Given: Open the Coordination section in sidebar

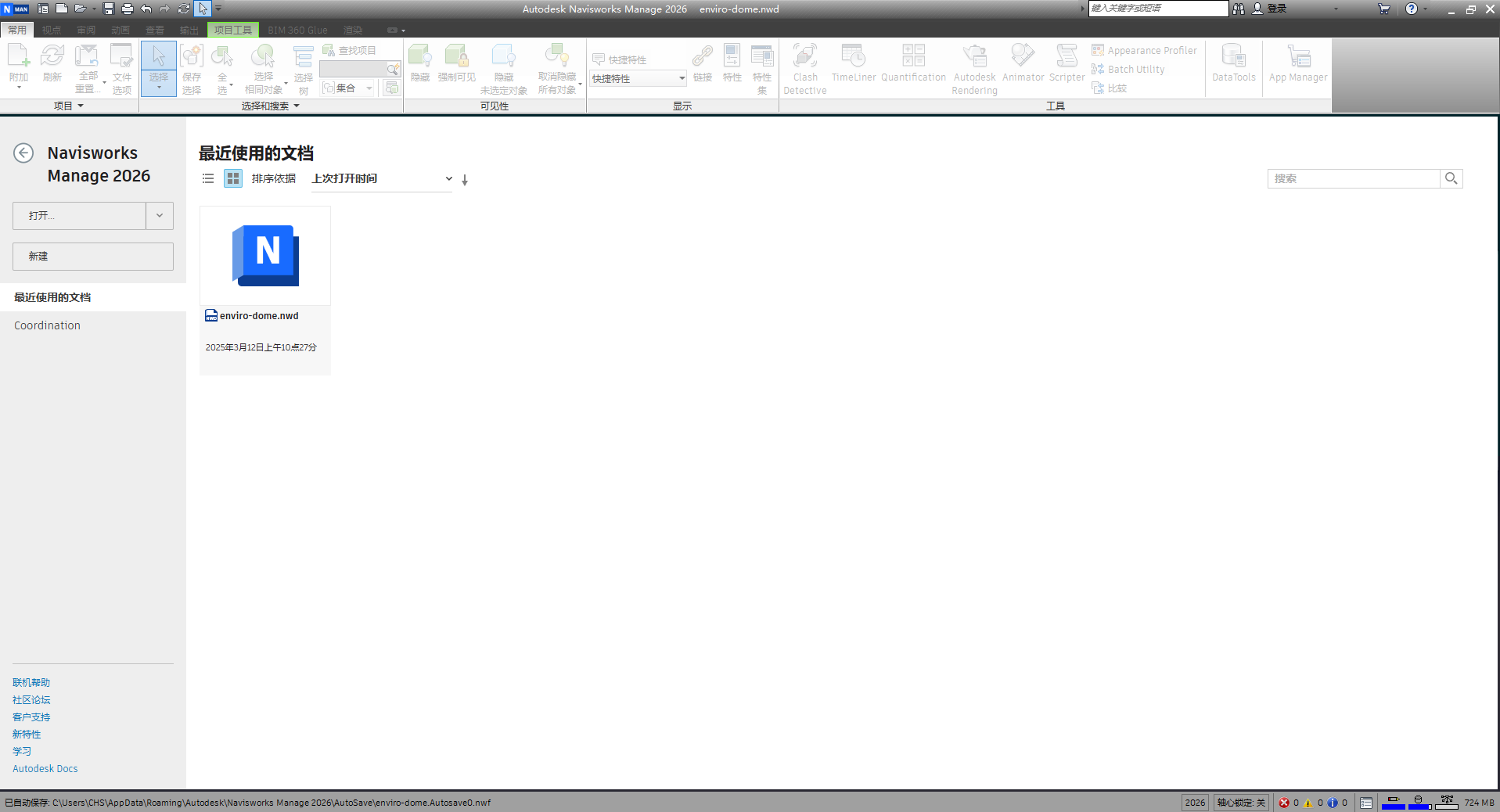Looking at the screenshot, I should [x=47, y=325].
